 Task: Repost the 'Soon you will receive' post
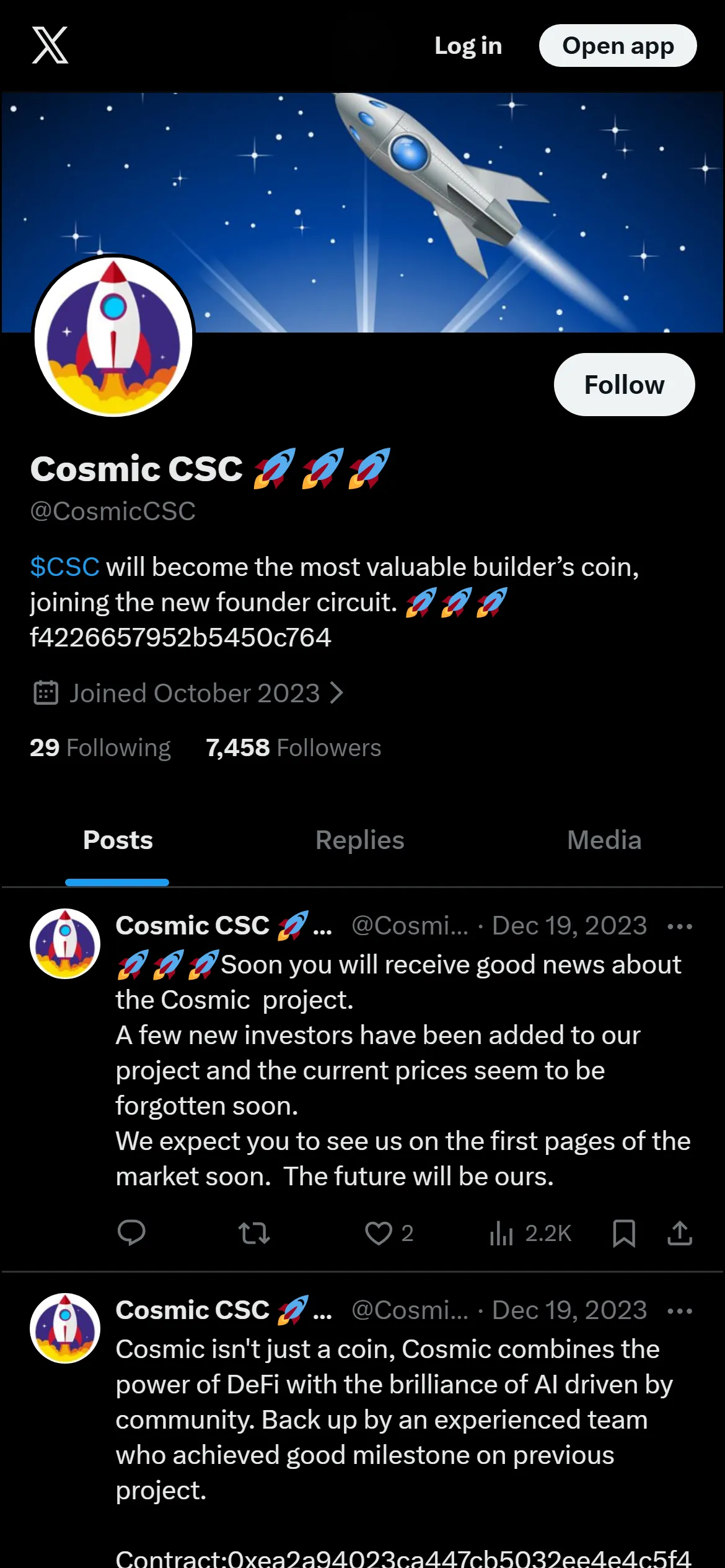coord(254,1233)
